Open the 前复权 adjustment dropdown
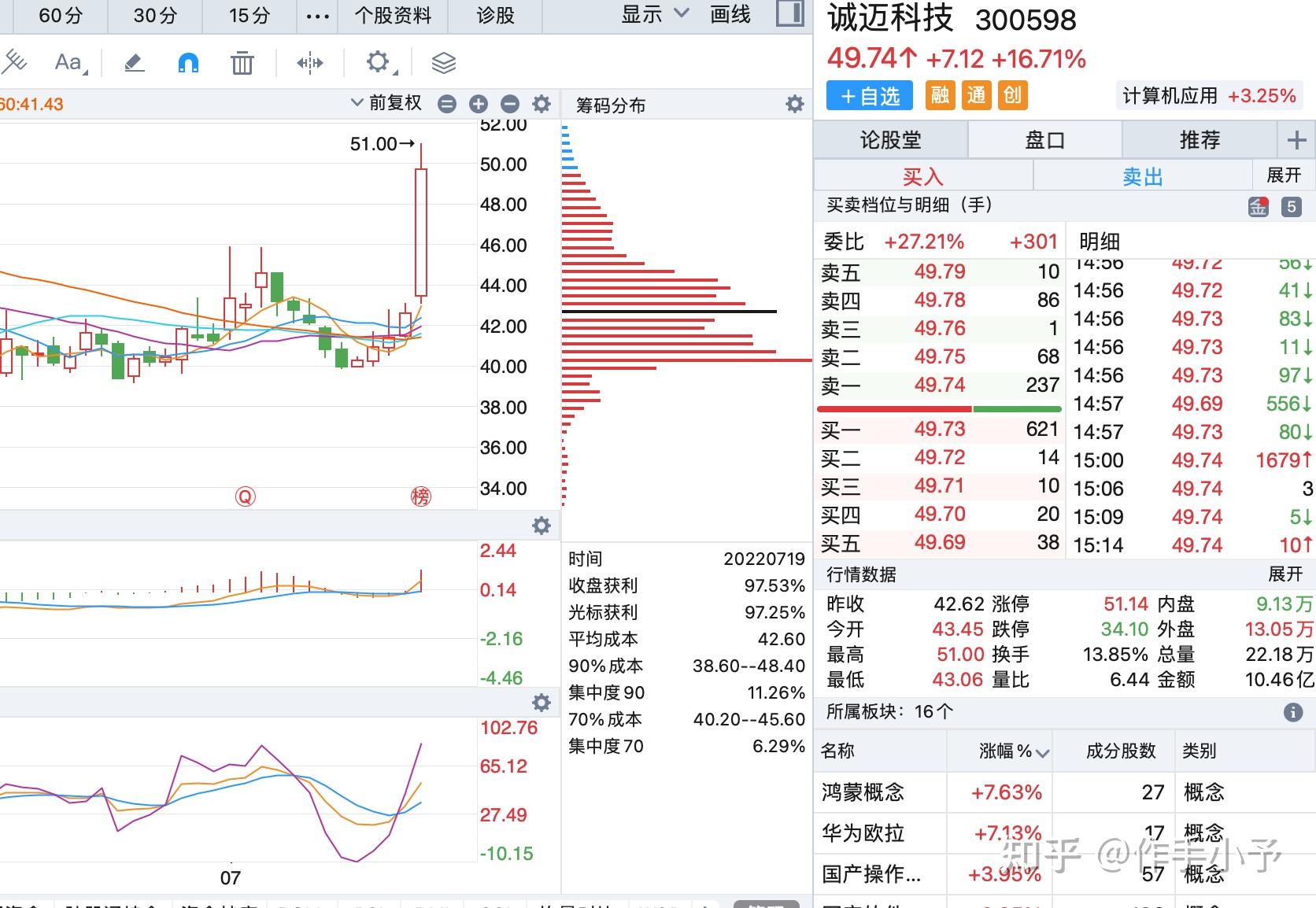This screenshot has width=1316, height=908. pyautogui.click(x=386, y=103)
